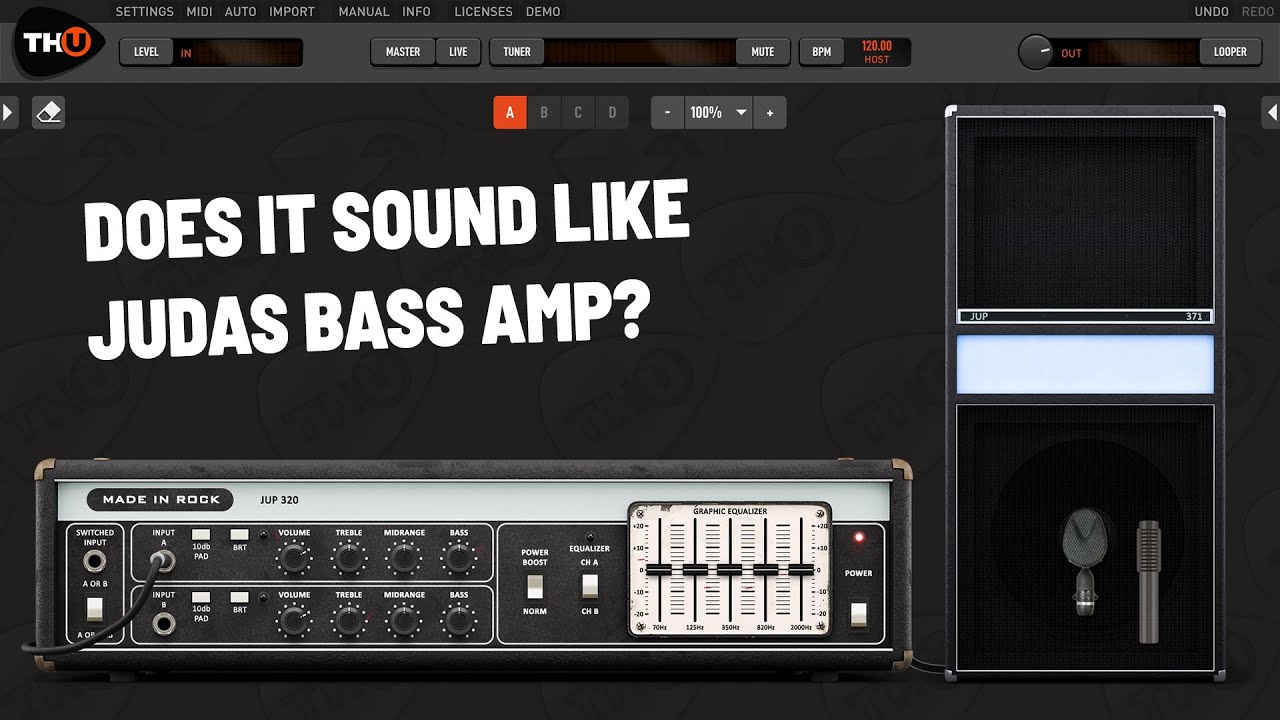Open the TUNER
Viewport: 1280px width, 720px height.
pos(517,52)
